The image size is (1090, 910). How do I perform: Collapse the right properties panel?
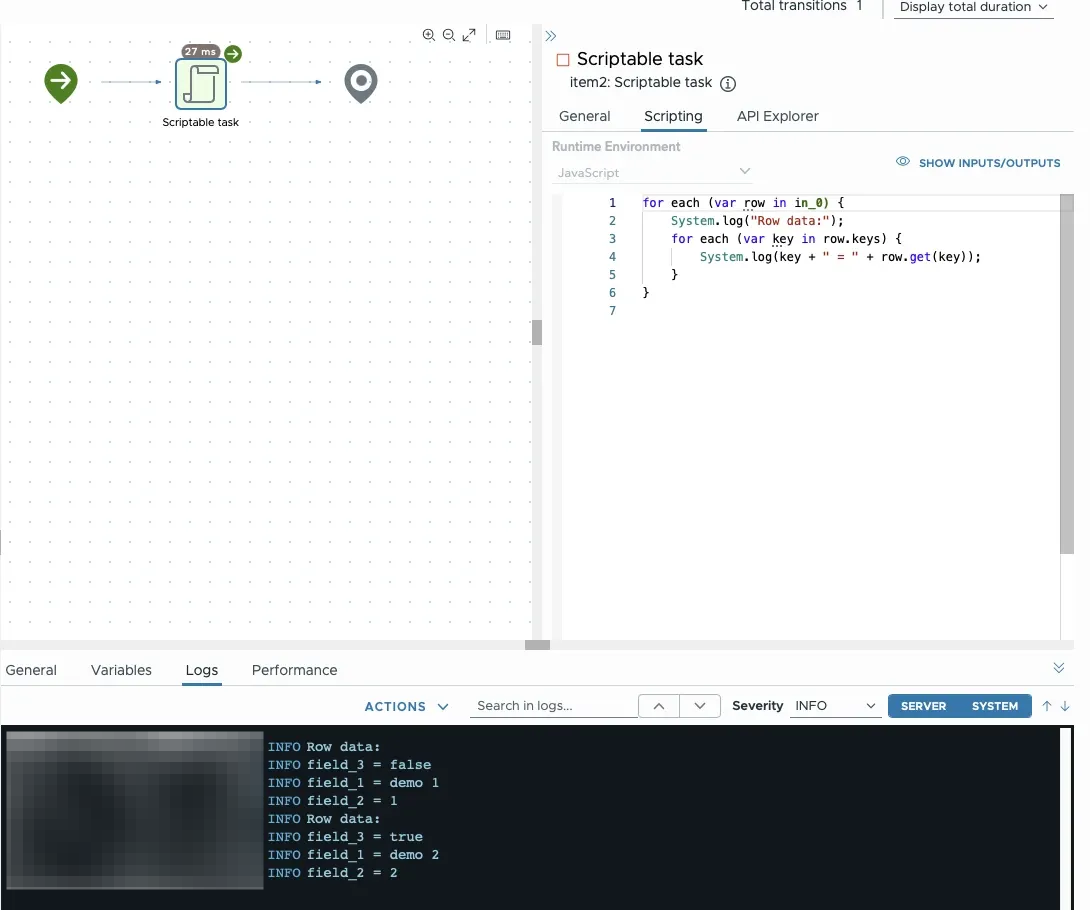point(551,36)
